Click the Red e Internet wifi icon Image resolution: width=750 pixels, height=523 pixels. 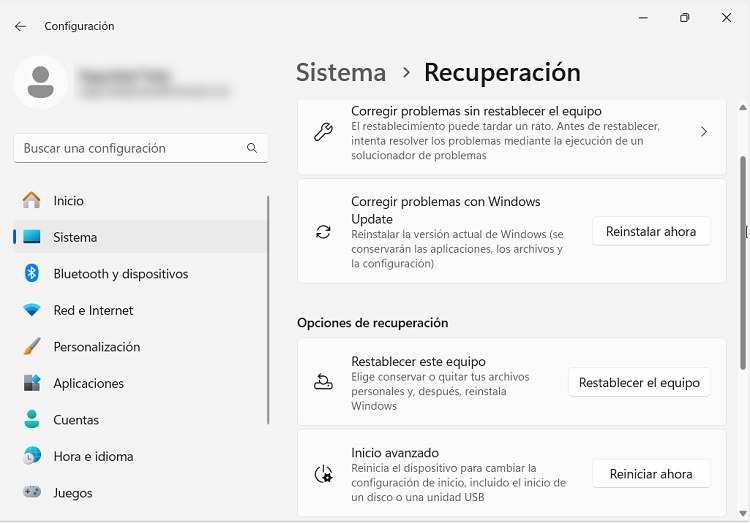pos(32,310)
